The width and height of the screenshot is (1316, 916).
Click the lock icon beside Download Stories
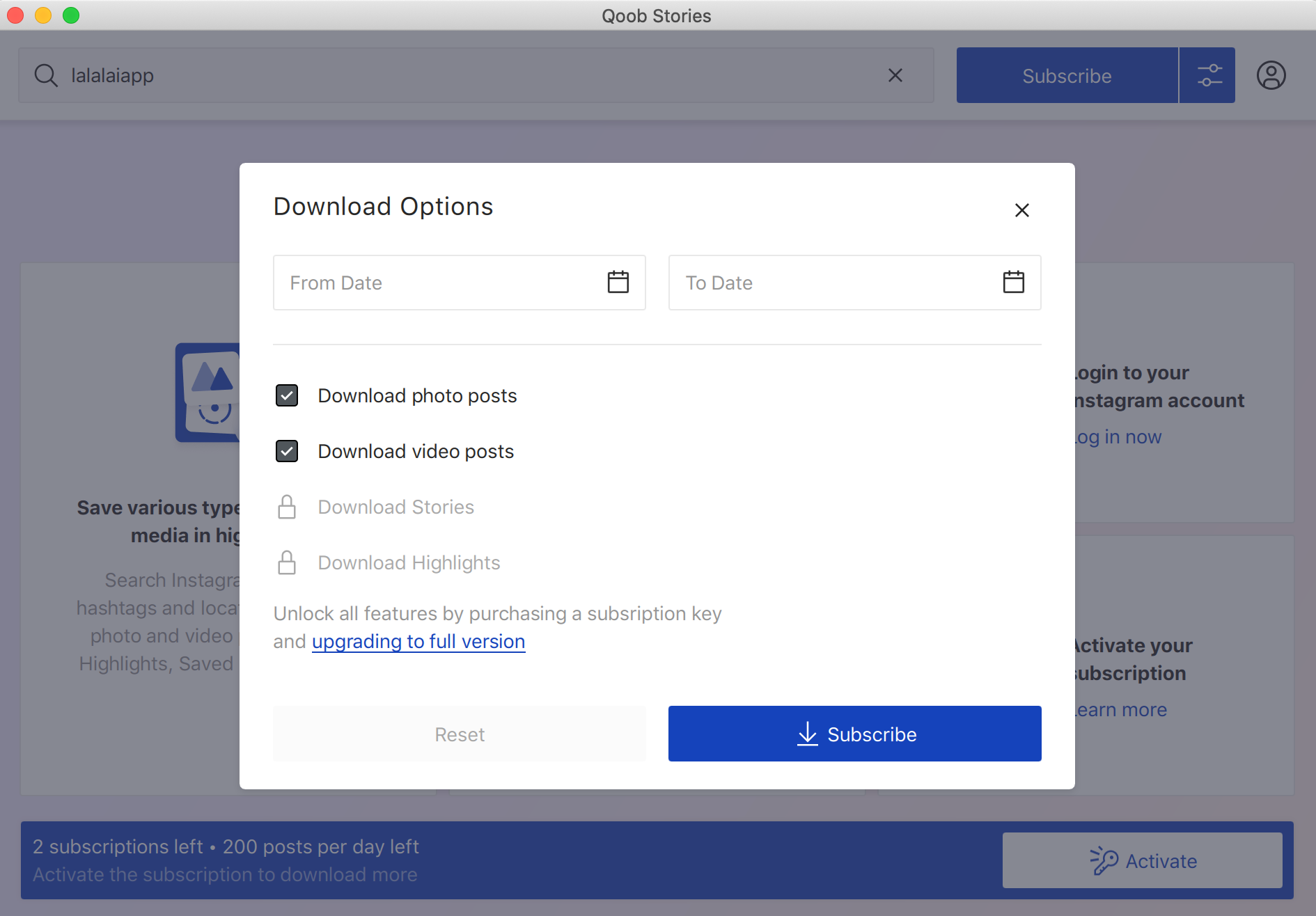click(287, 507)
